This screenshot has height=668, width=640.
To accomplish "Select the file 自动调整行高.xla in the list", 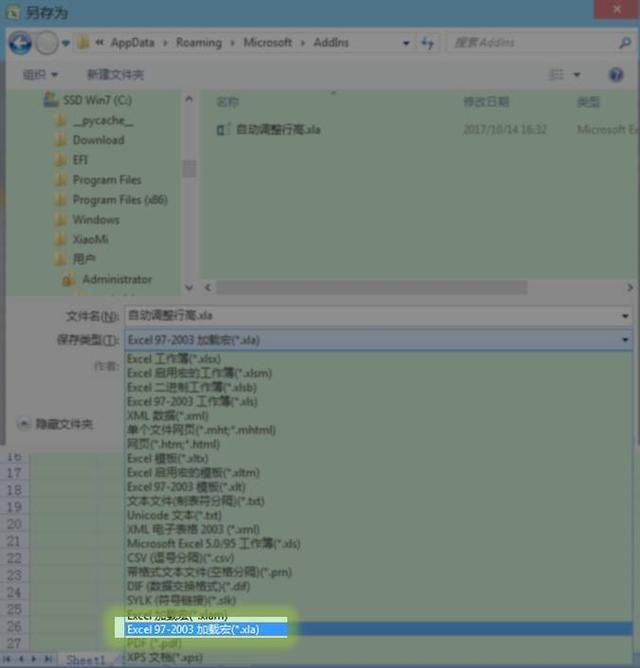I will click(x=278, y=130).
